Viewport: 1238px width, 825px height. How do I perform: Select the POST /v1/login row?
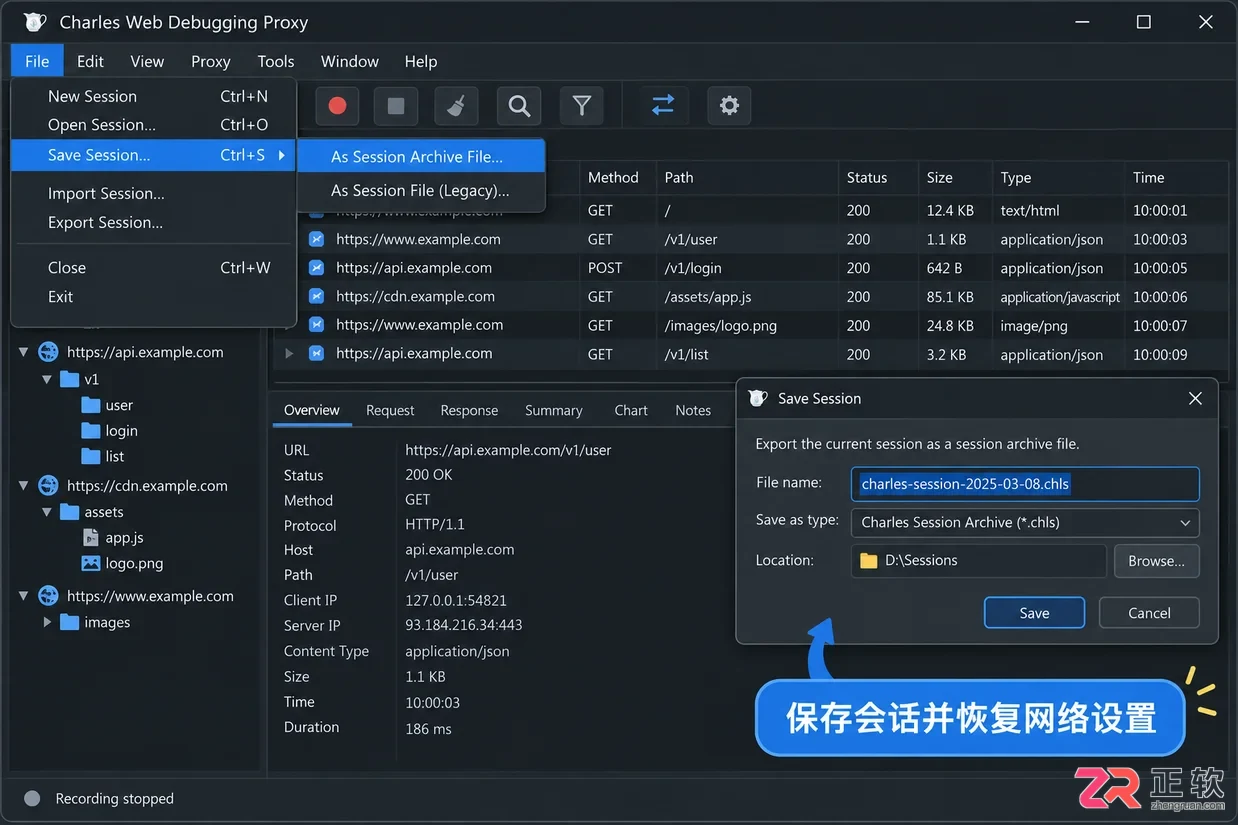[751, 268]
